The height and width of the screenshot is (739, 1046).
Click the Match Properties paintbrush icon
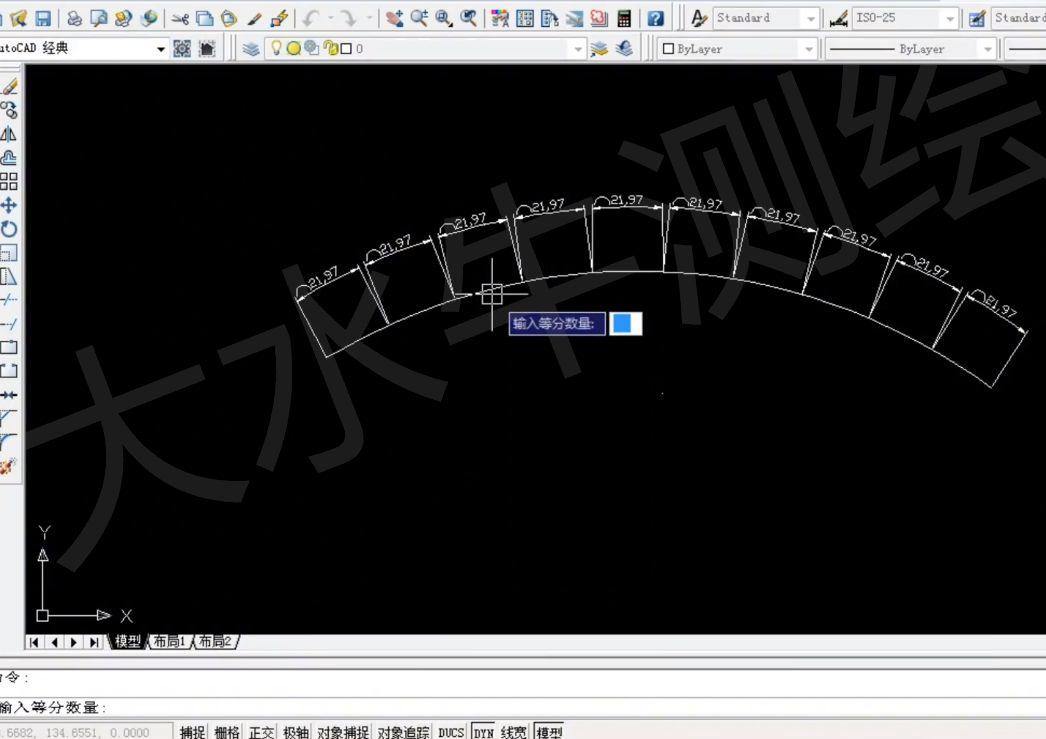click(279, 19)
